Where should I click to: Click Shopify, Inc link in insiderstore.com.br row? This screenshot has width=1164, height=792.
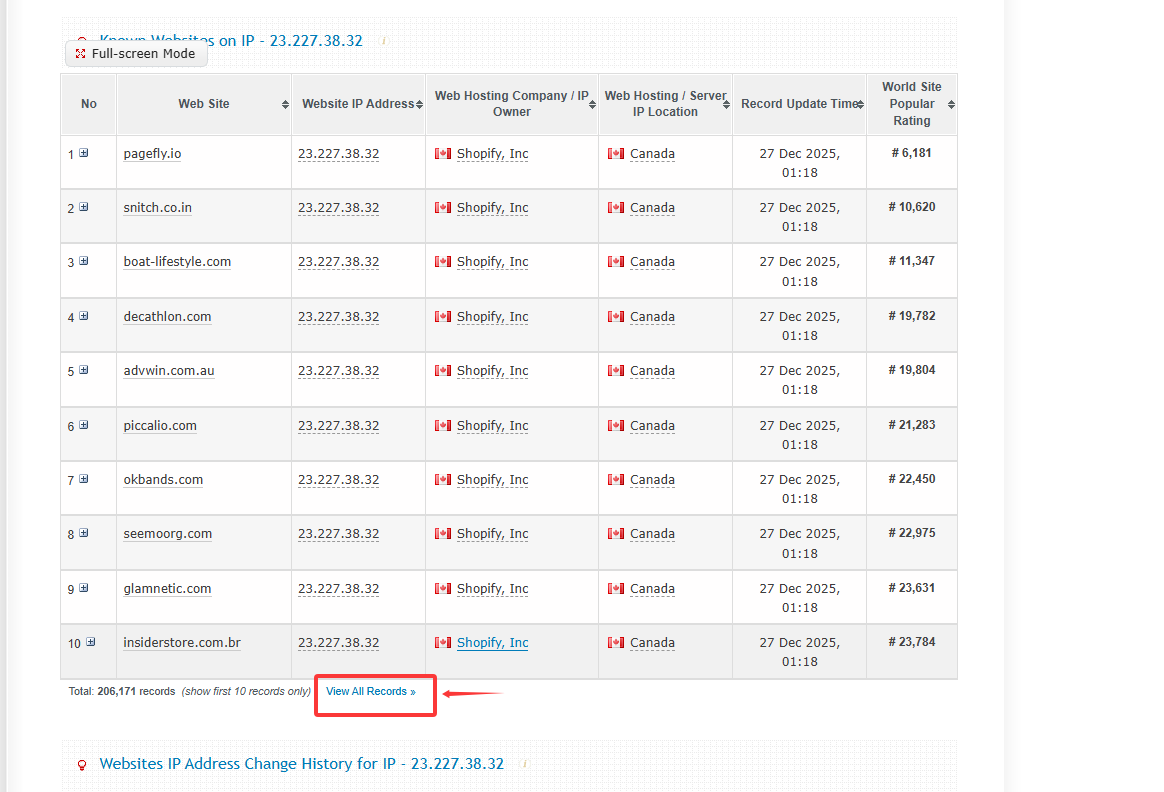point(492,643)
